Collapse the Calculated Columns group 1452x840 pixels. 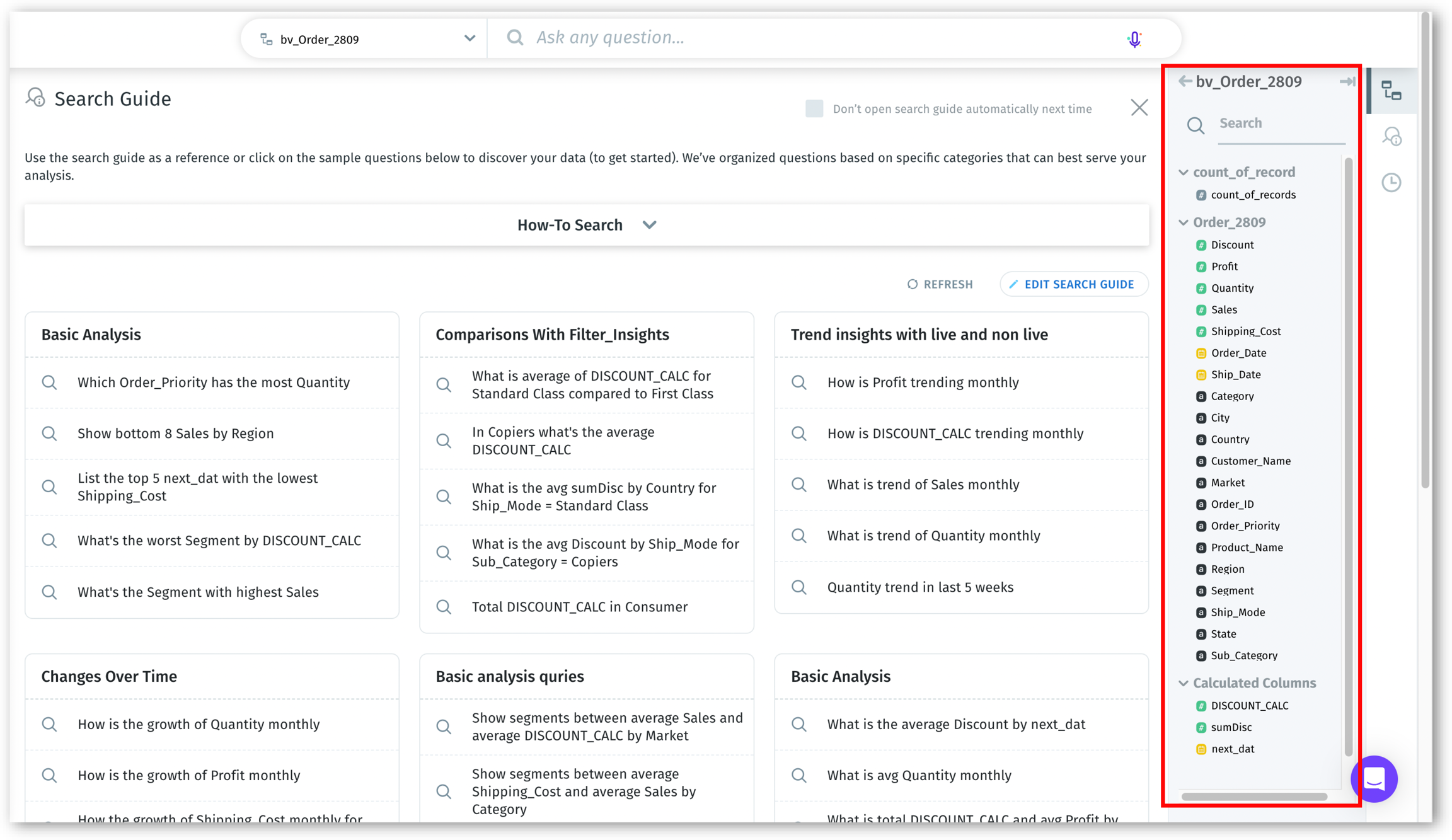click(1184, 683)
